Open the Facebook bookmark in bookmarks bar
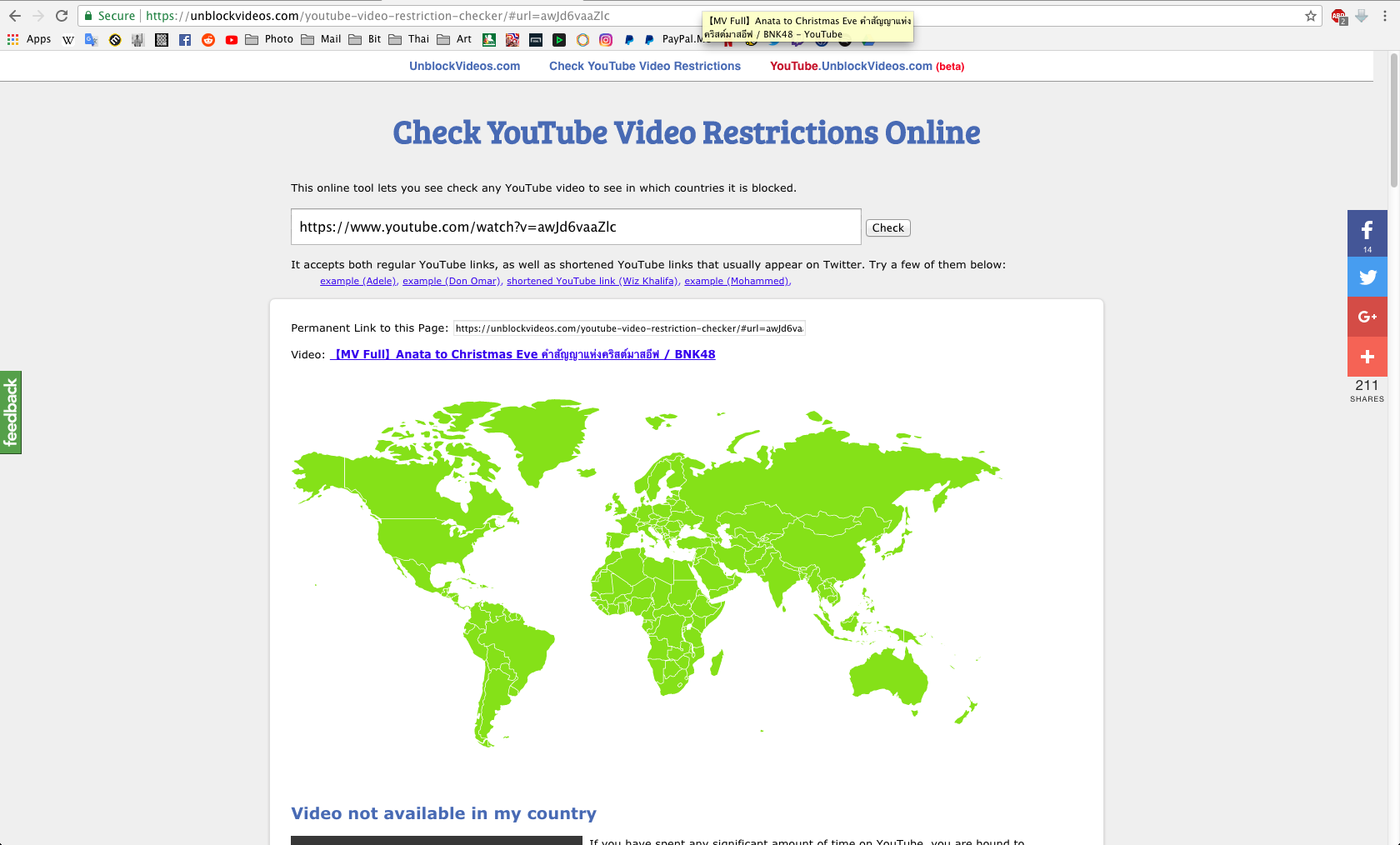The width and height of the screenshot is (1400, 845). point(185,39)
